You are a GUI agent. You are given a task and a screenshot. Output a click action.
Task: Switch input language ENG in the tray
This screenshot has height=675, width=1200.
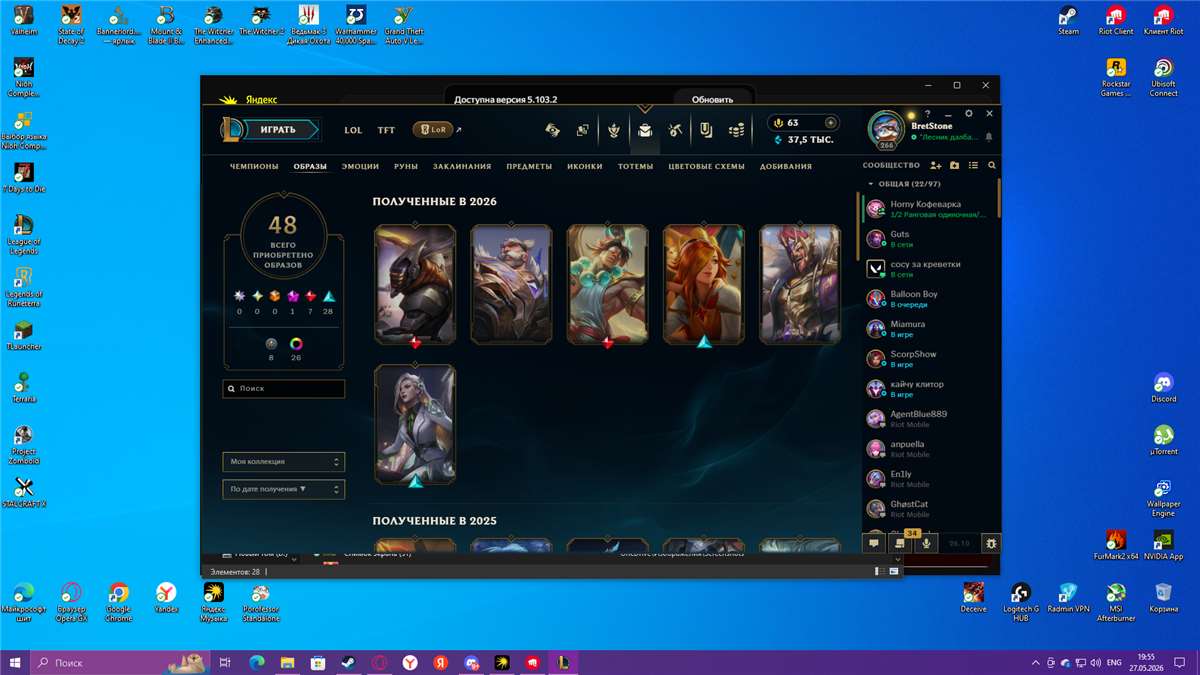click(x=1112, y=662)
